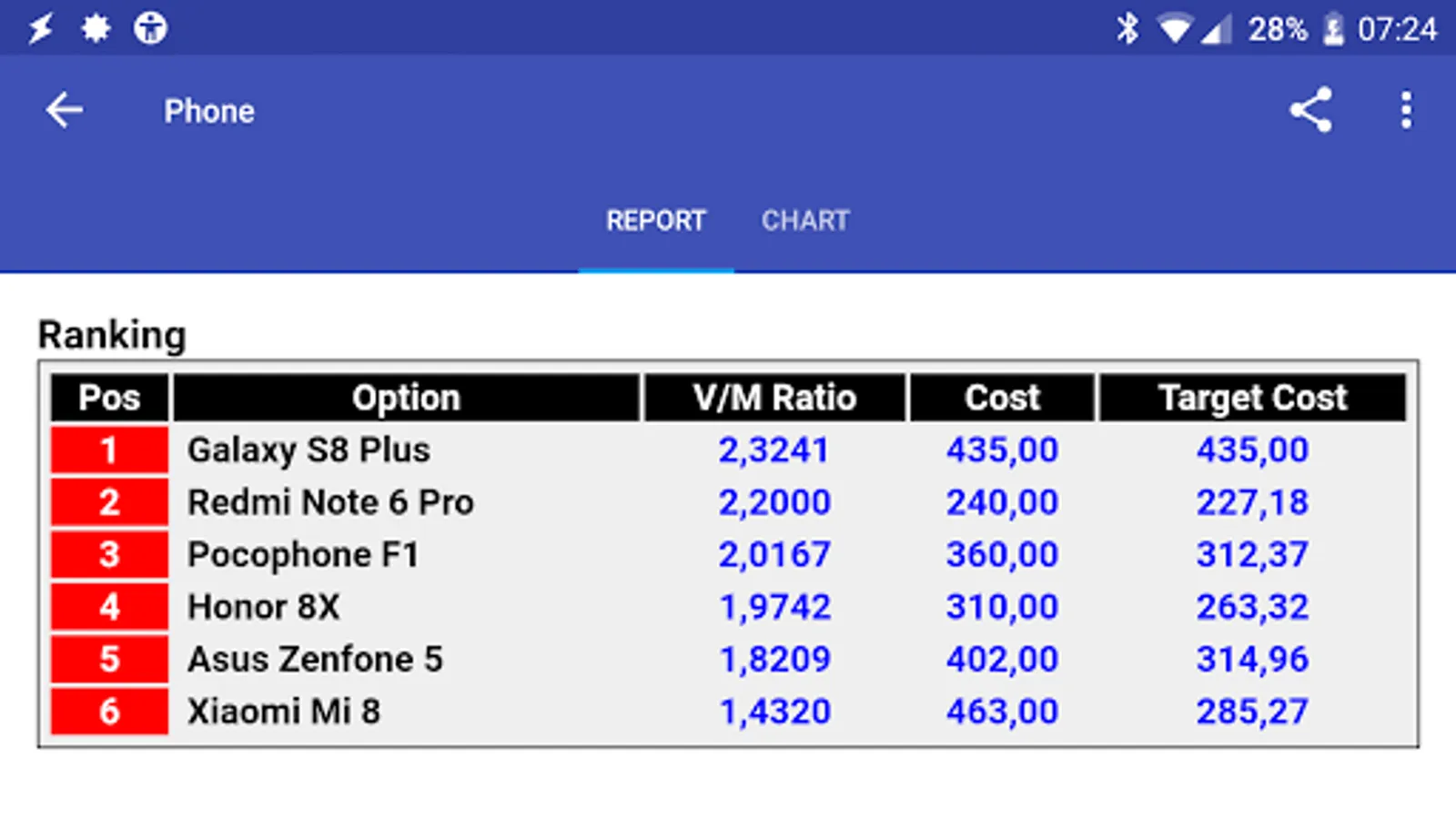The height and width of the screenshot is (819, 1456).
Task: Tap the target cost 227,18
Action: click(1252, 502)
